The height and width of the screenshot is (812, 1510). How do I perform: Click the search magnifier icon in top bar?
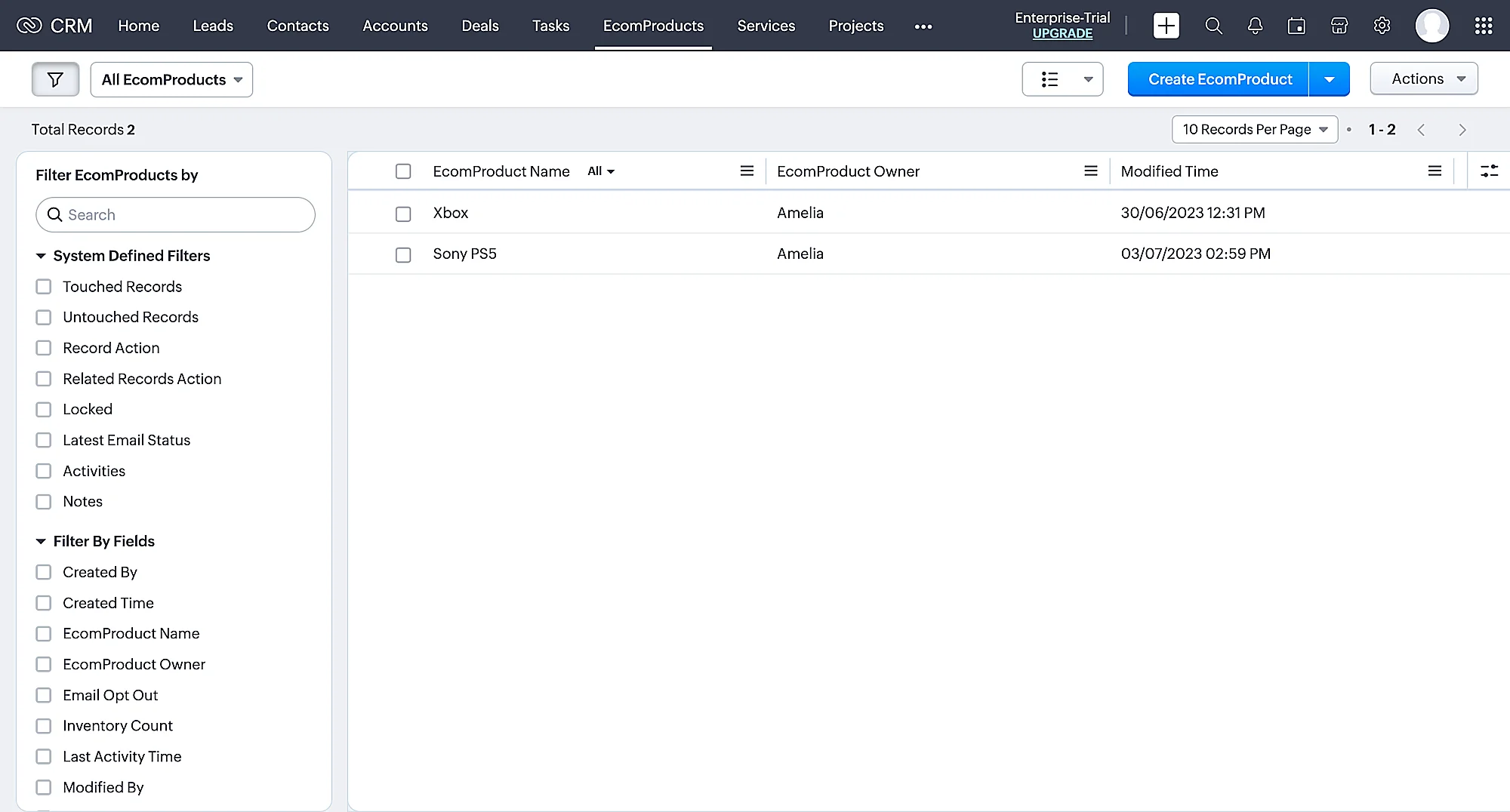[x=1213, y=26]
